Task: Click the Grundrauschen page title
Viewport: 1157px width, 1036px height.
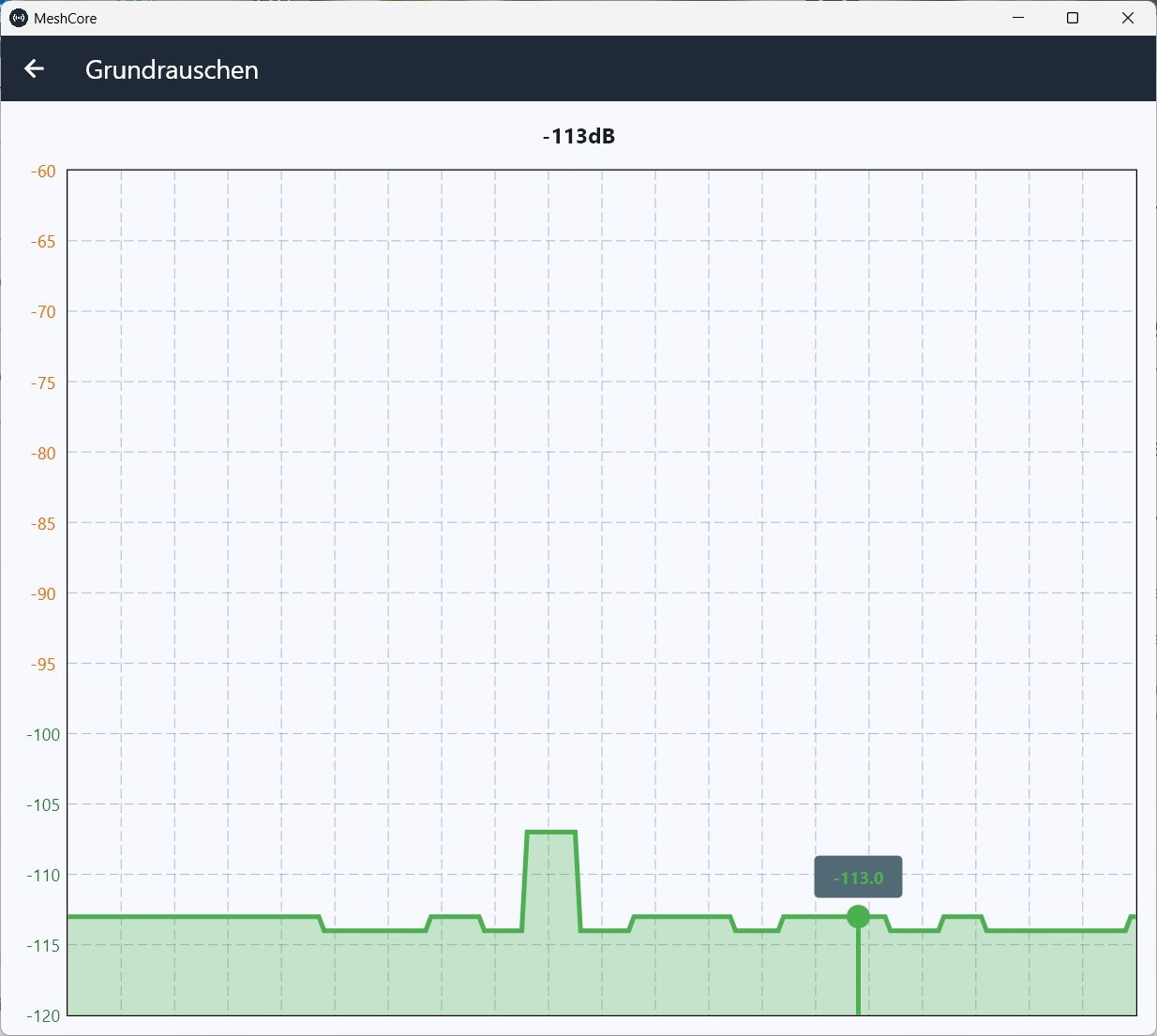Action: pos(172,69)
